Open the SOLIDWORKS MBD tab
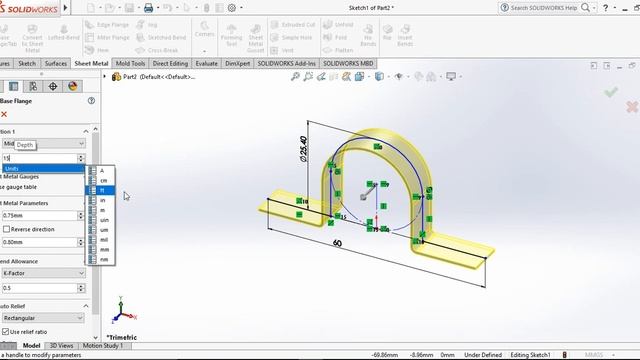The height and width of the screenshot is (360, 640). click(x=348, y=64)
